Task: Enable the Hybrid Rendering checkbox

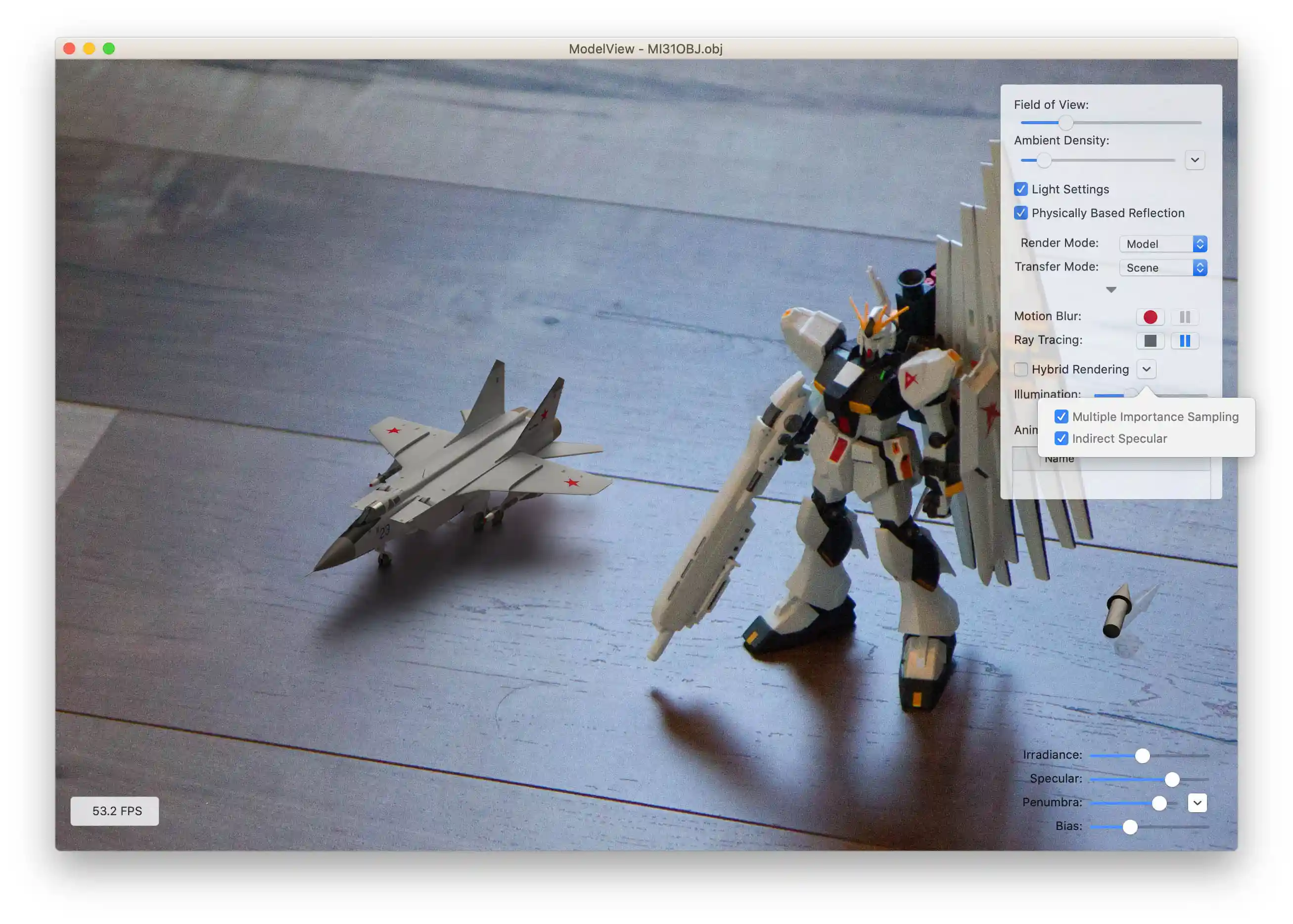Action: 1020,370
